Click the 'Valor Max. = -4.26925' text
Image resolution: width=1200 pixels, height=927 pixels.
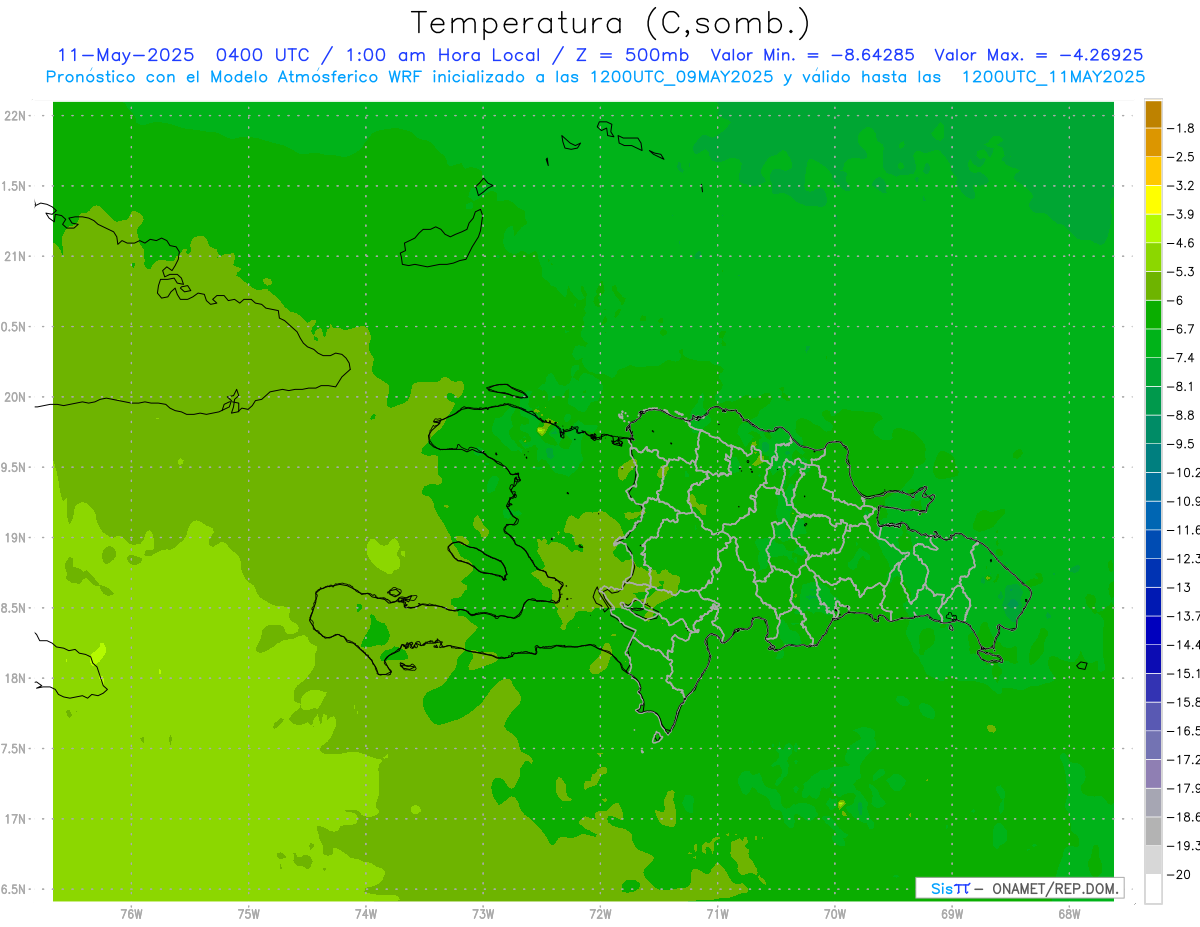click(1038, 55)
